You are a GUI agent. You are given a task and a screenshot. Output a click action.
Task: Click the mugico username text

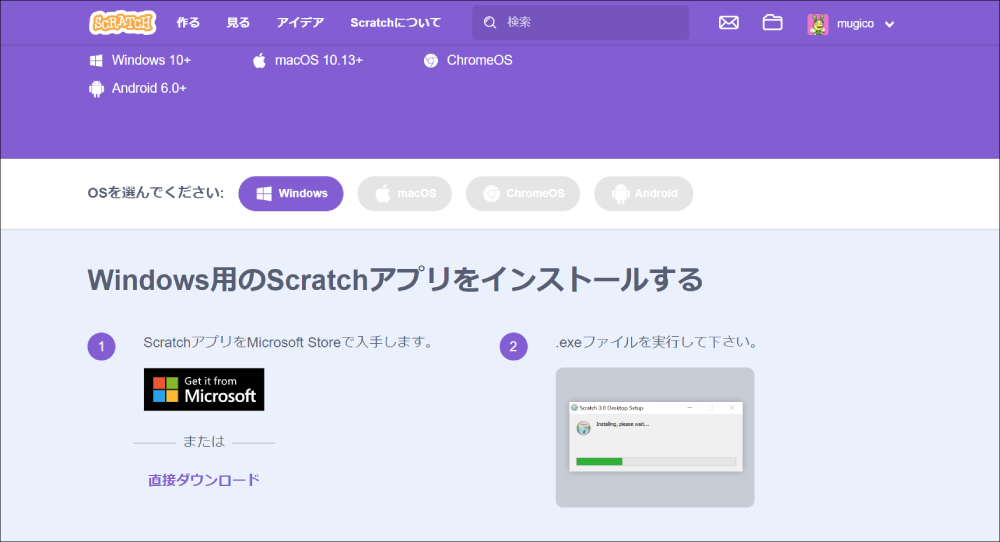click(x=855, y=24)
